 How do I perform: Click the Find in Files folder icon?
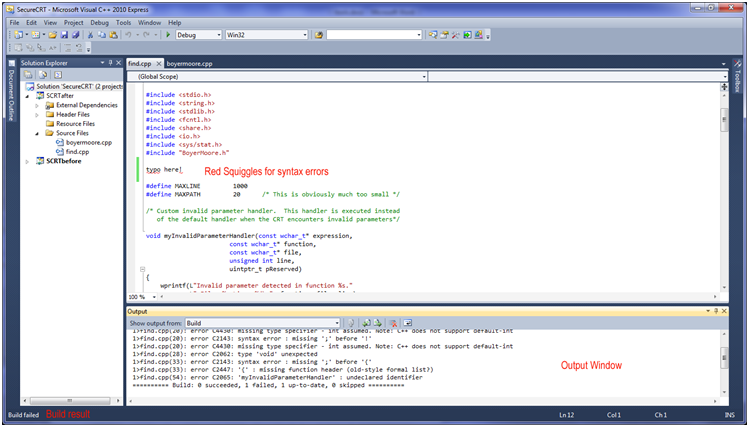click(319, 35)
